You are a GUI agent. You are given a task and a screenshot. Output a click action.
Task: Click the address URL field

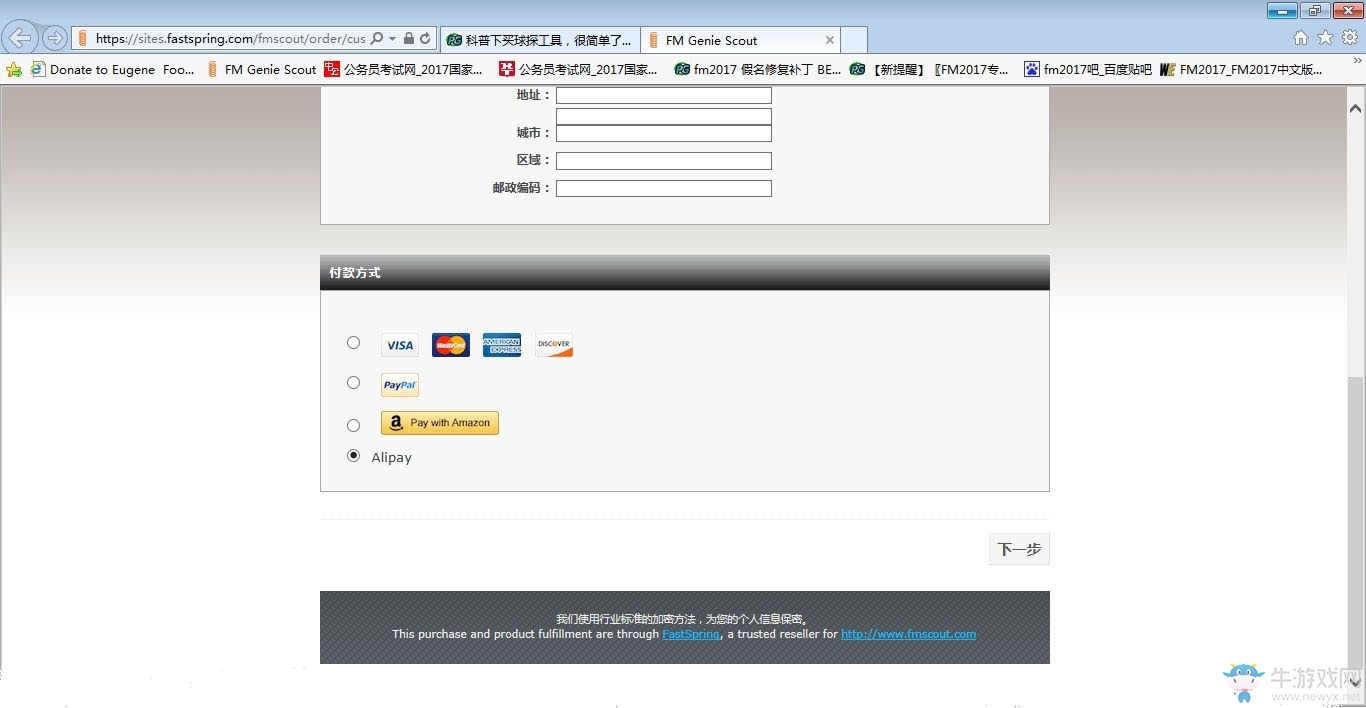click(x=230, y=39)
